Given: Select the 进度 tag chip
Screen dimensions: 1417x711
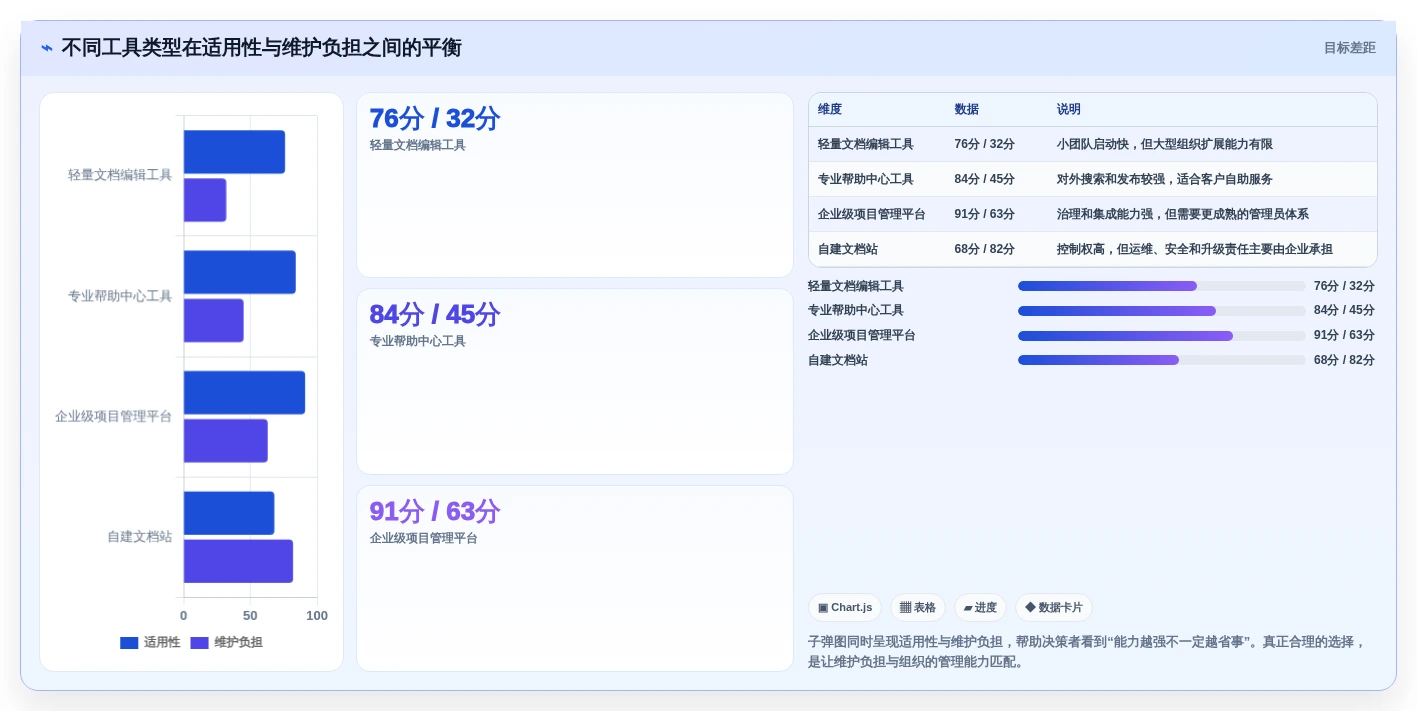Looking at the screenshot, I should (x=980, y=607).
